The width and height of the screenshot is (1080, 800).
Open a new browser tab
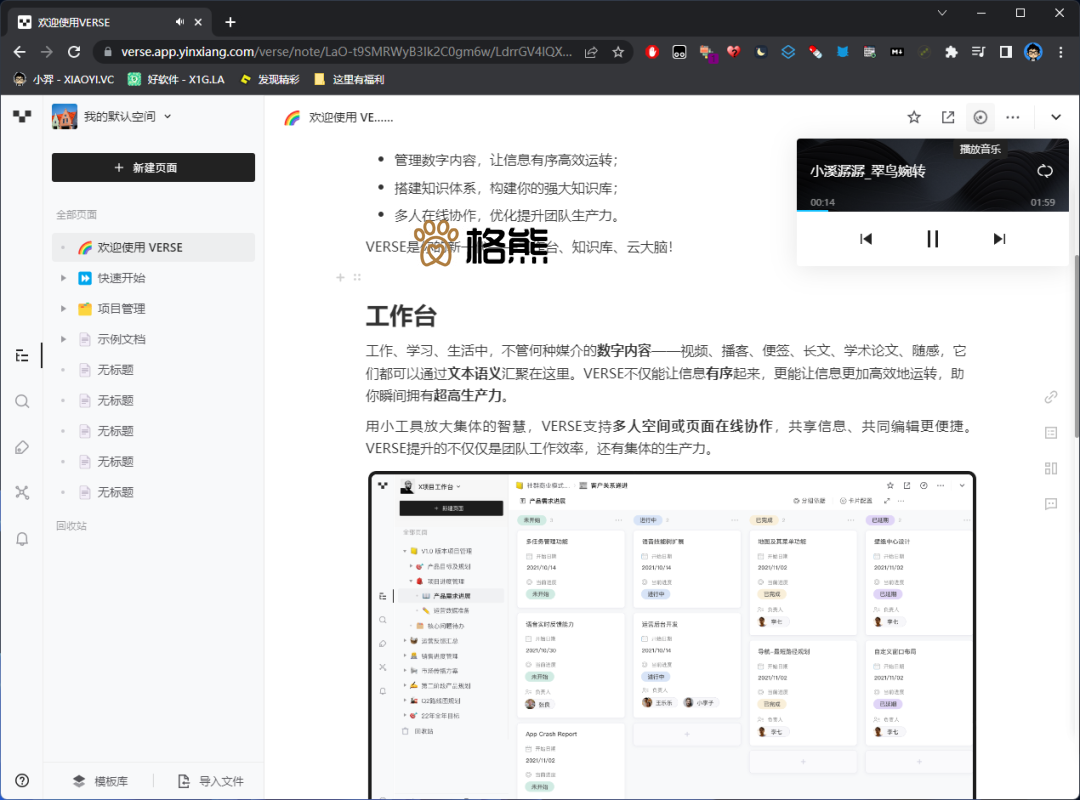tap(230, 22)
